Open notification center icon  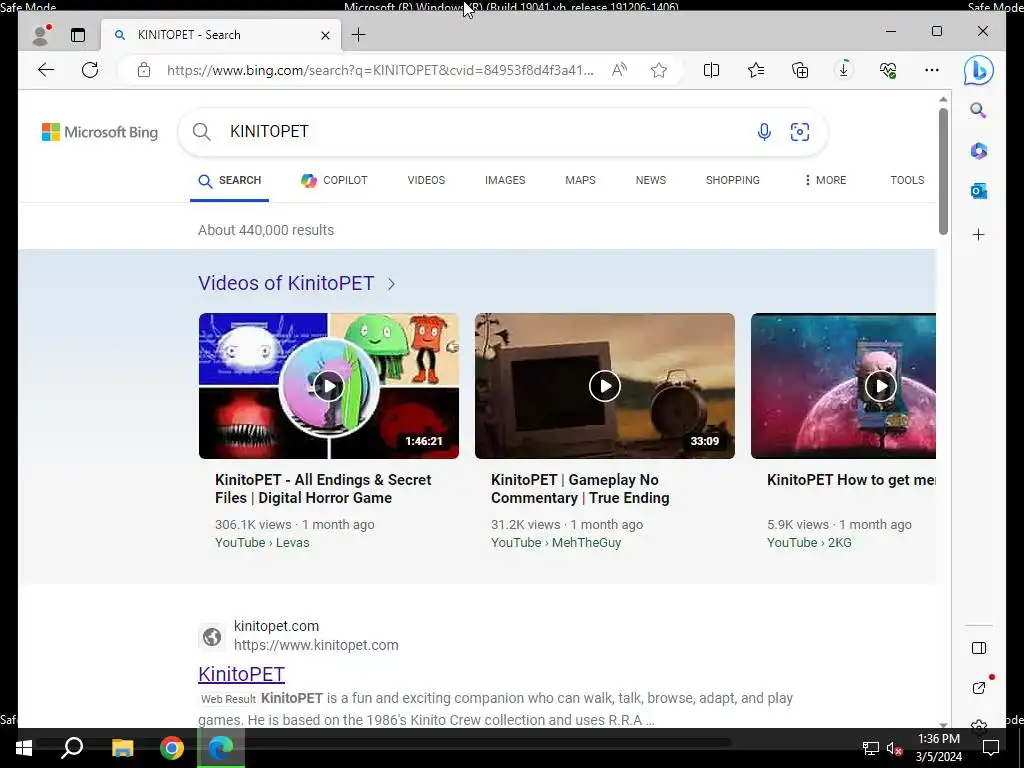tap(991, 748)
